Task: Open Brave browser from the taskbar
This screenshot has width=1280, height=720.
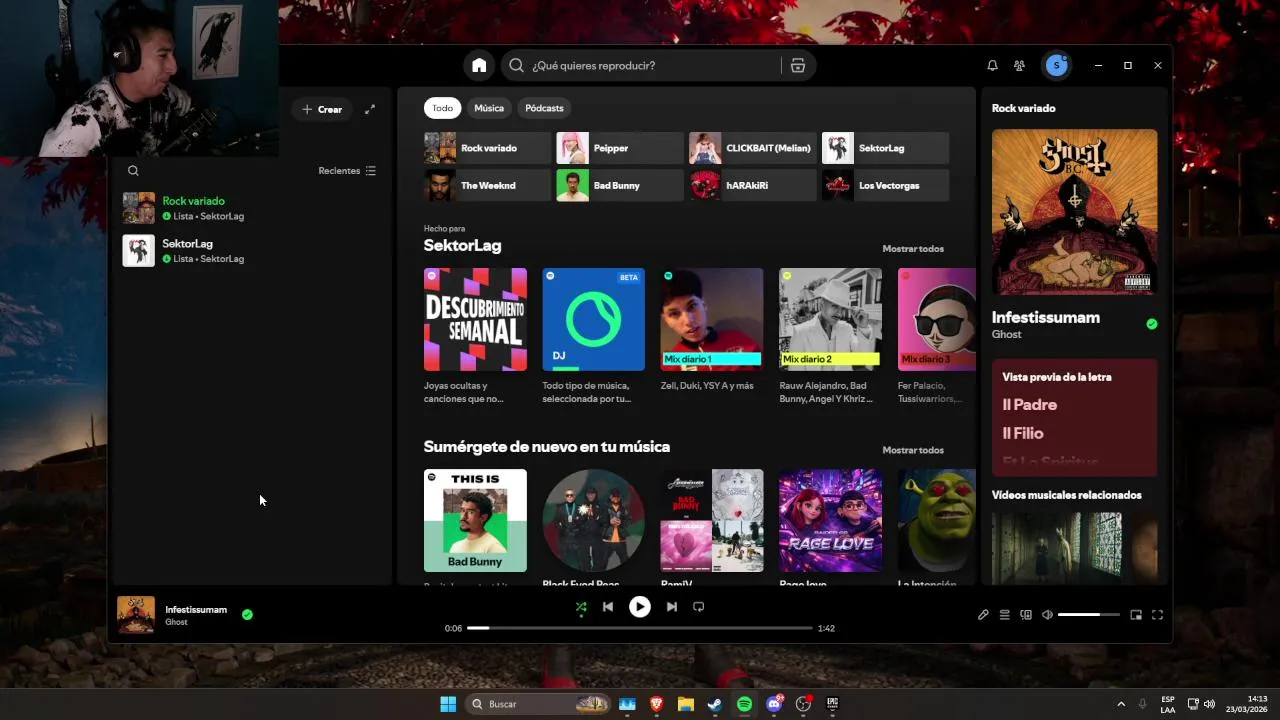Action: [656, 704]
